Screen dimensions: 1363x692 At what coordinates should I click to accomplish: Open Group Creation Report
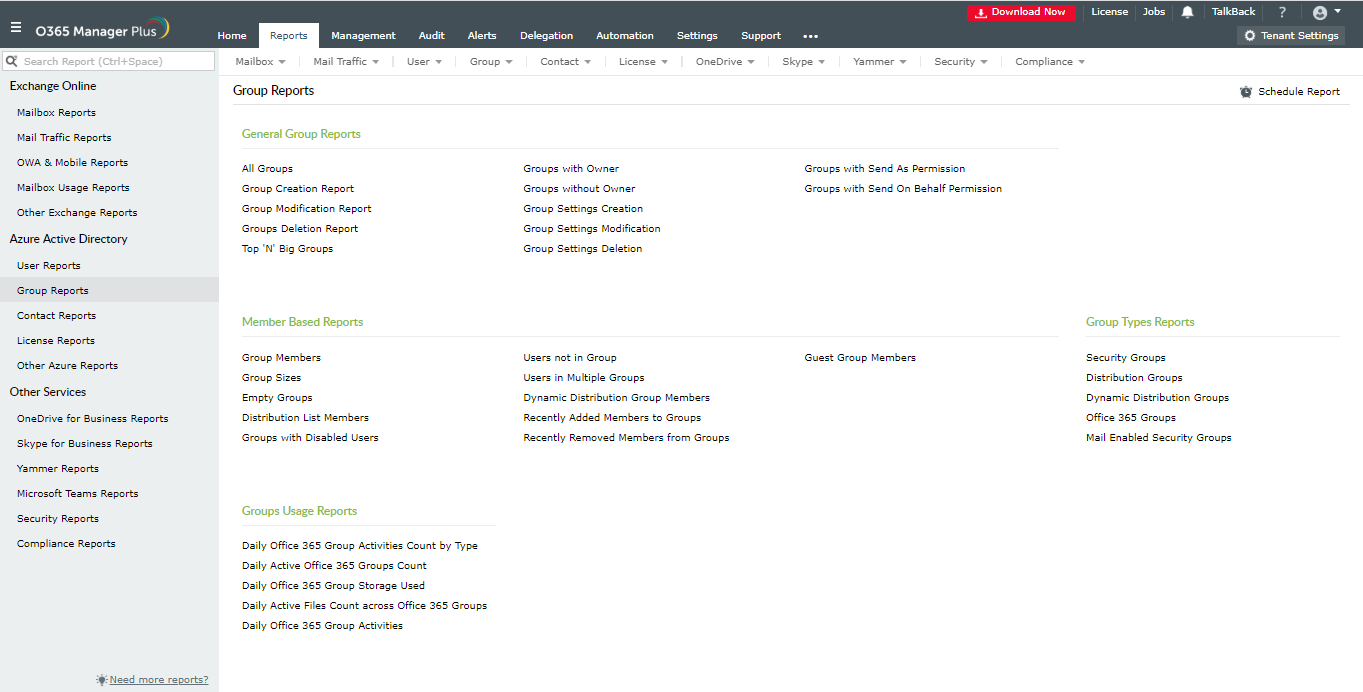click(298, 189)
